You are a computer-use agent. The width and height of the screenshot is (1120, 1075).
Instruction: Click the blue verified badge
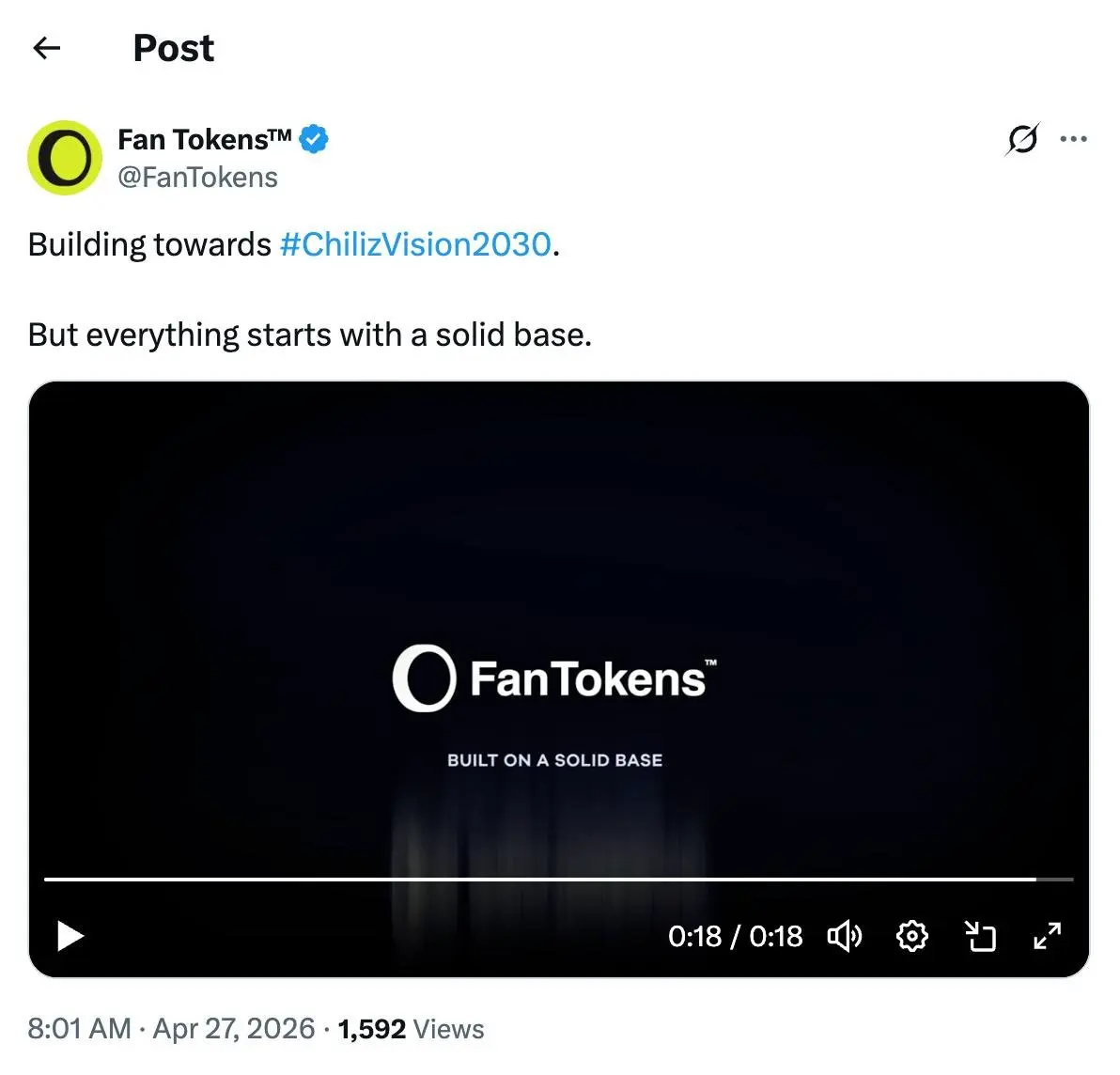pos(314,139)
